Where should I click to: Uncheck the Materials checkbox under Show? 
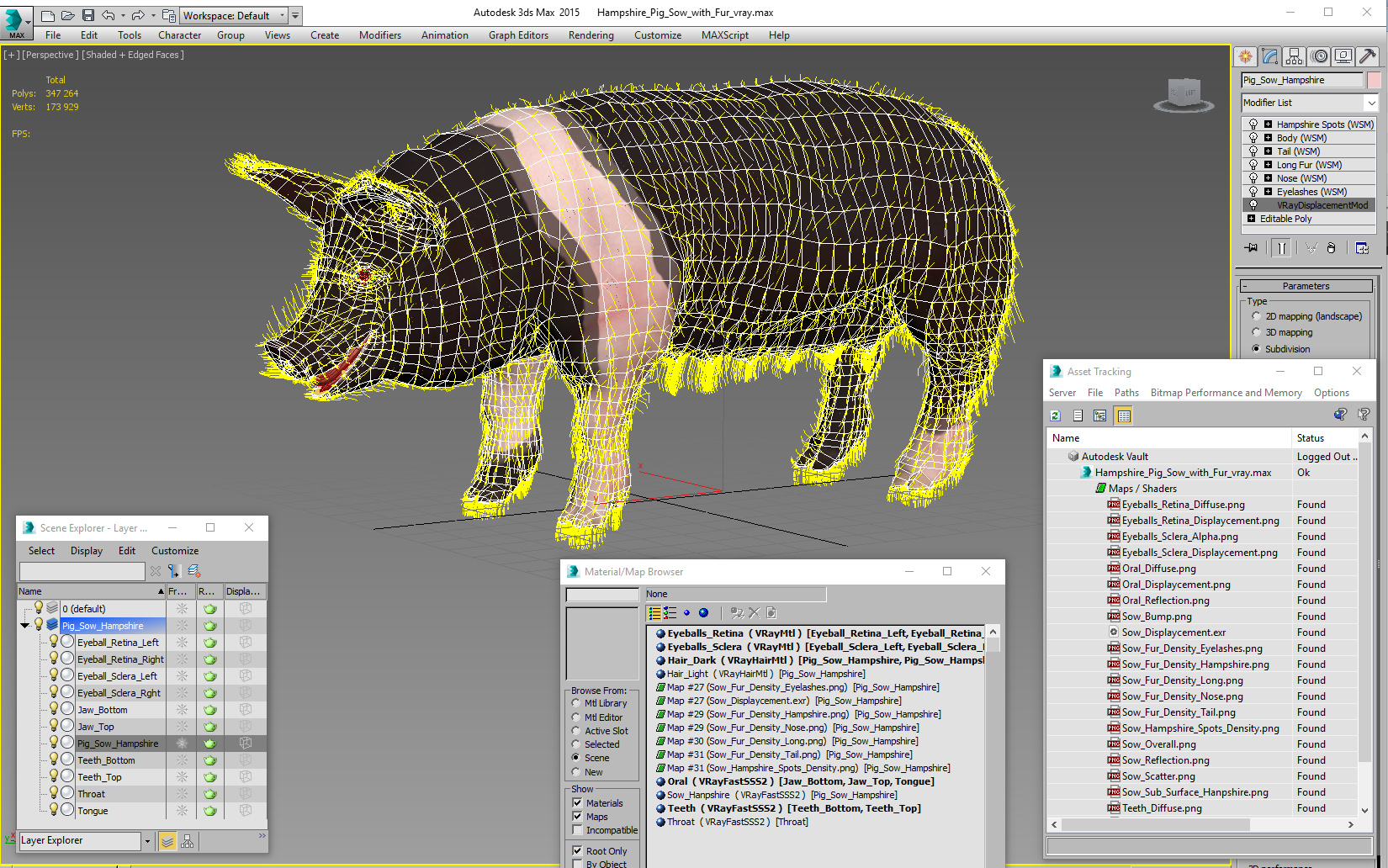[577, 802]
